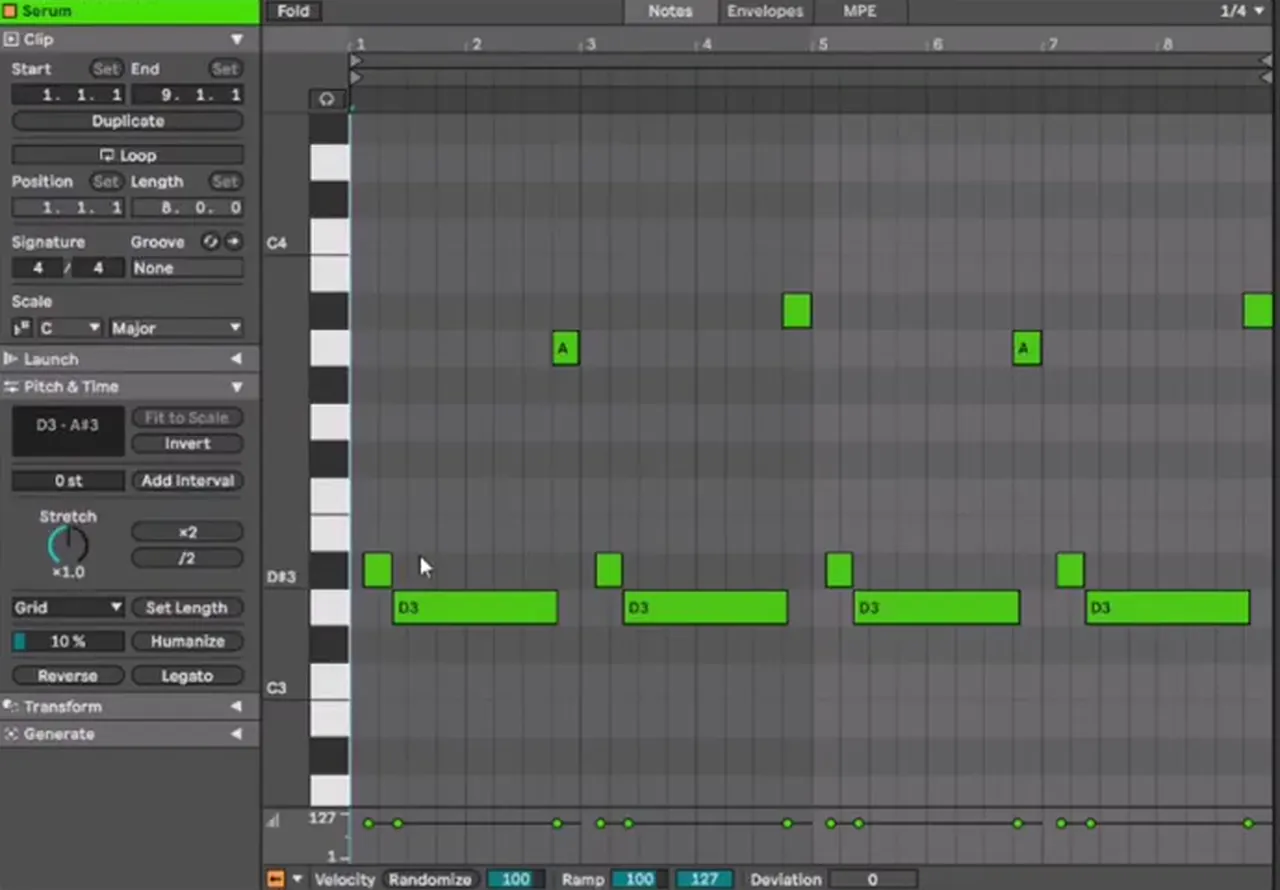Toggle the Fold button
The image size is (1280, 890).
293,11
